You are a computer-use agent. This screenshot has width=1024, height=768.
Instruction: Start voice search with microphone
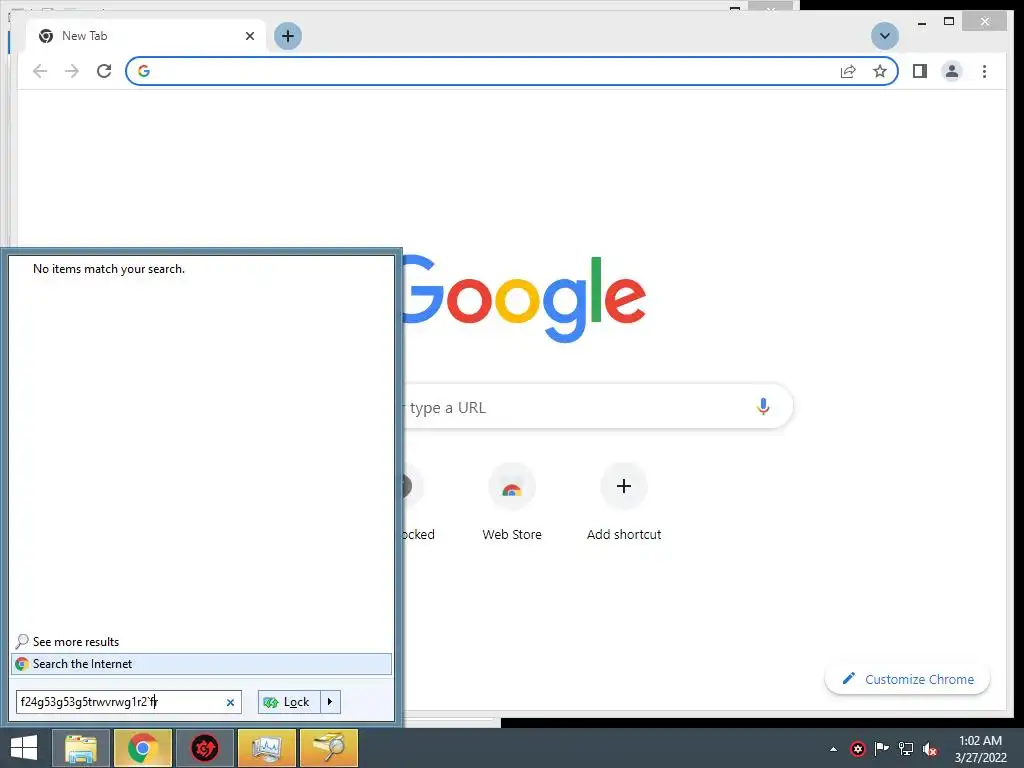(763, 407)
